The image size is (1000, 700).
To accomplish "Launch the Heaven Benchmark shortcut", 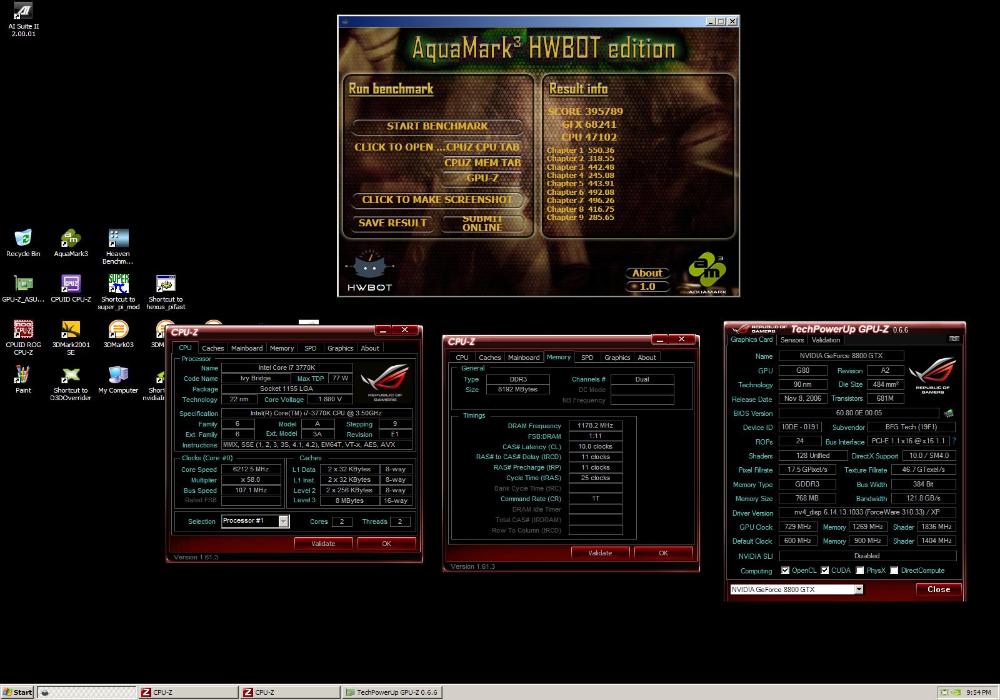I will coord(118,247).
